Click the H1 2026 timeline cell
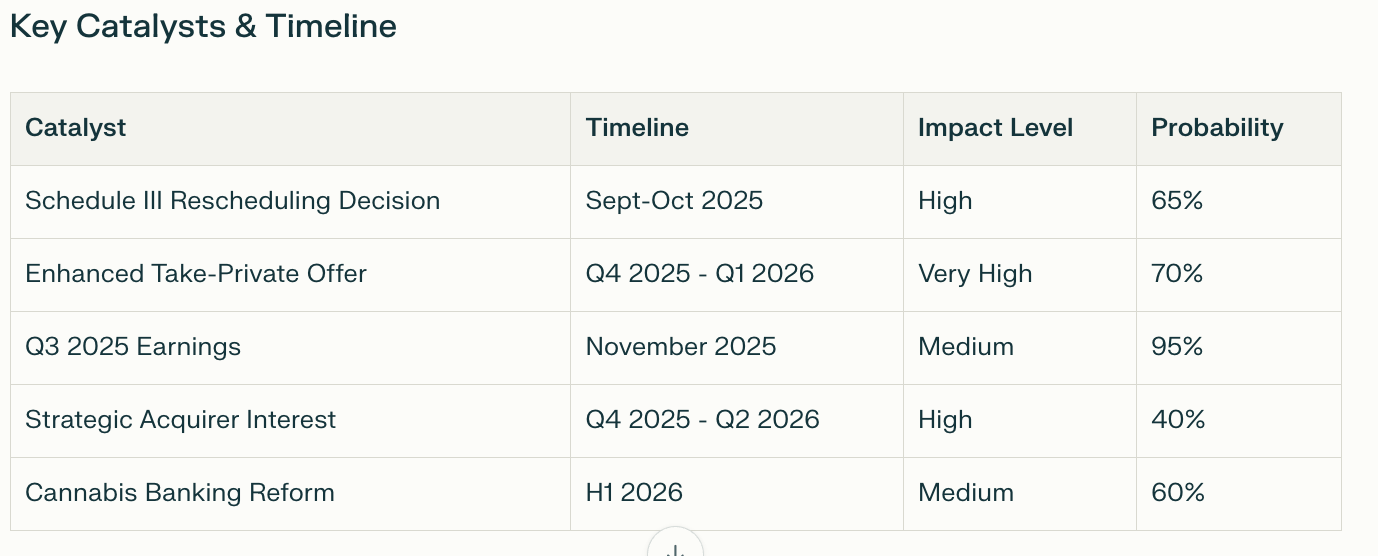This screenshot has width=1378, height=556. click(634, 493)
